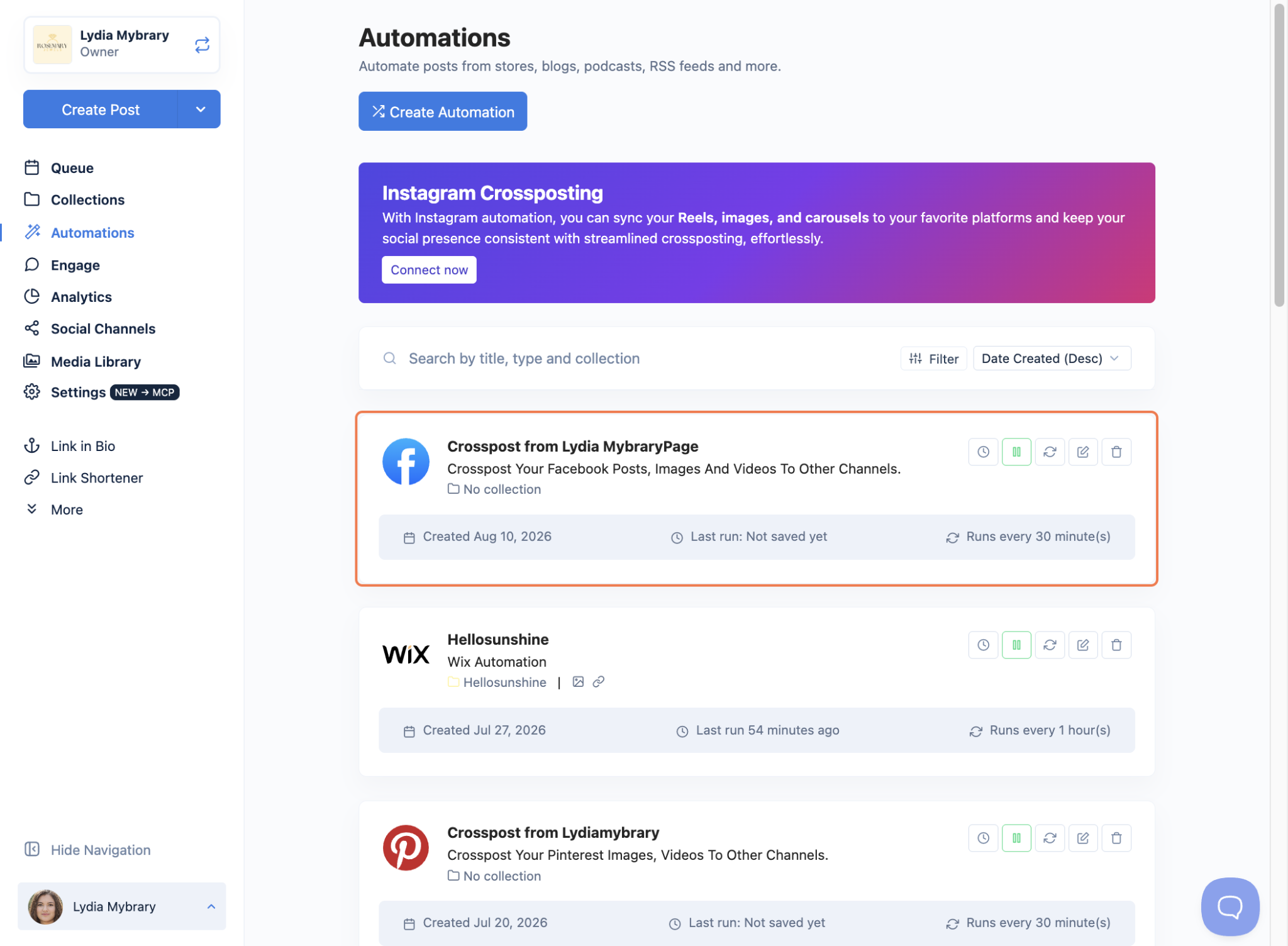The width and height of the screenshot is (1288, 946).
Task: Open history clock for Hellosunshine automation
Action: click(x=983, y=645)
